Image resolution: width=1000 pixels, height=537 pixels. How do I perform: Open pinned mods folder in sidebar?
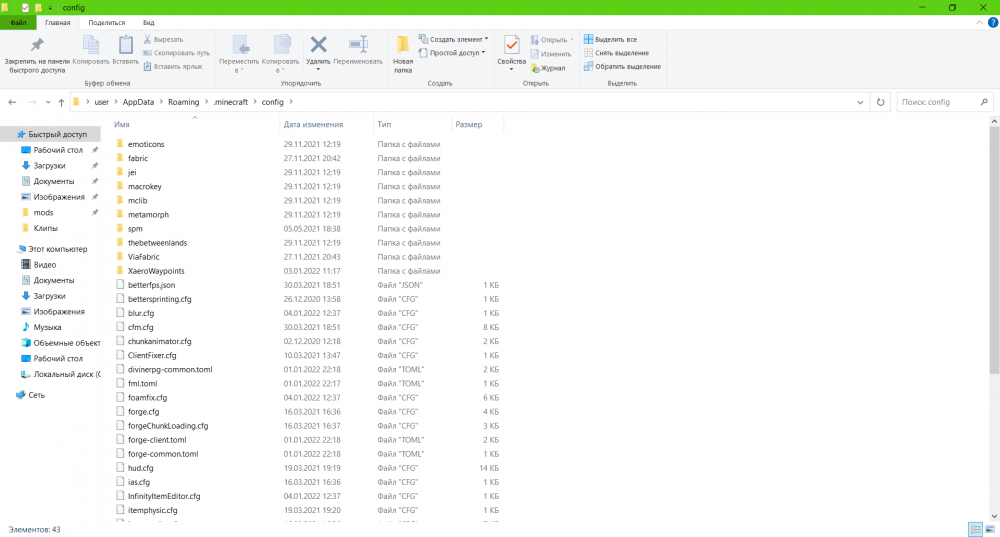click(43, 212)
